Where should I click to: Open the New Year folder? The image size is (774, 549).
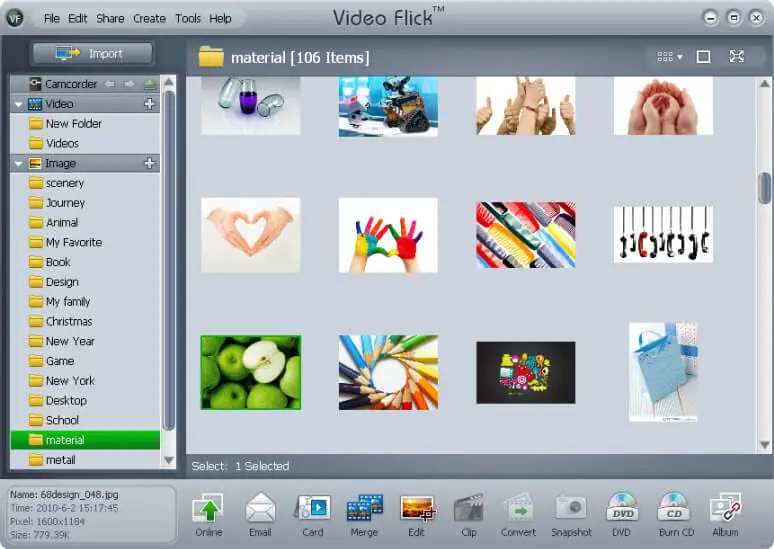pos(85,341)
